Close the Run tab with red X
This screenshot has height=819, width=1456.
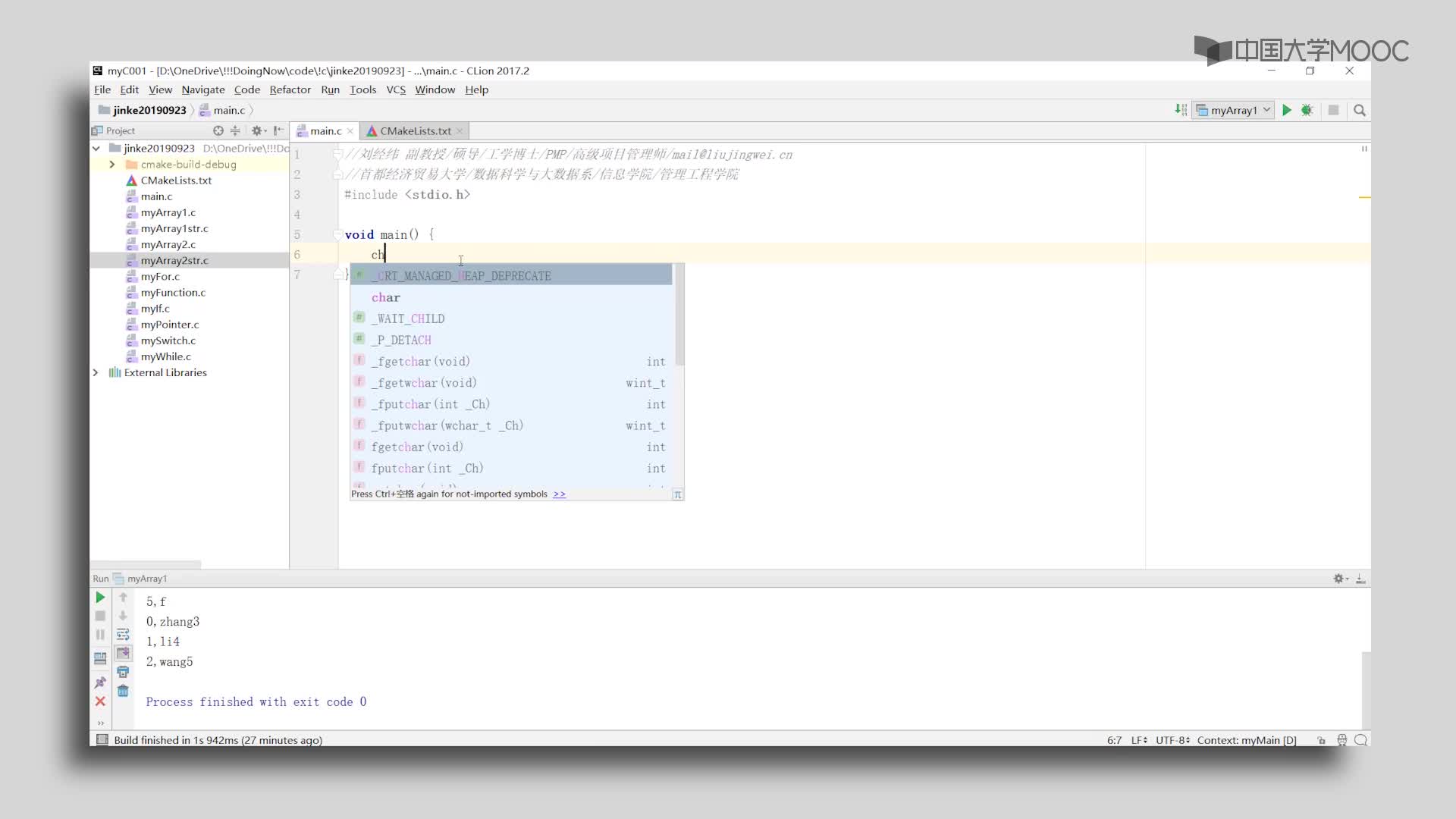100,701
